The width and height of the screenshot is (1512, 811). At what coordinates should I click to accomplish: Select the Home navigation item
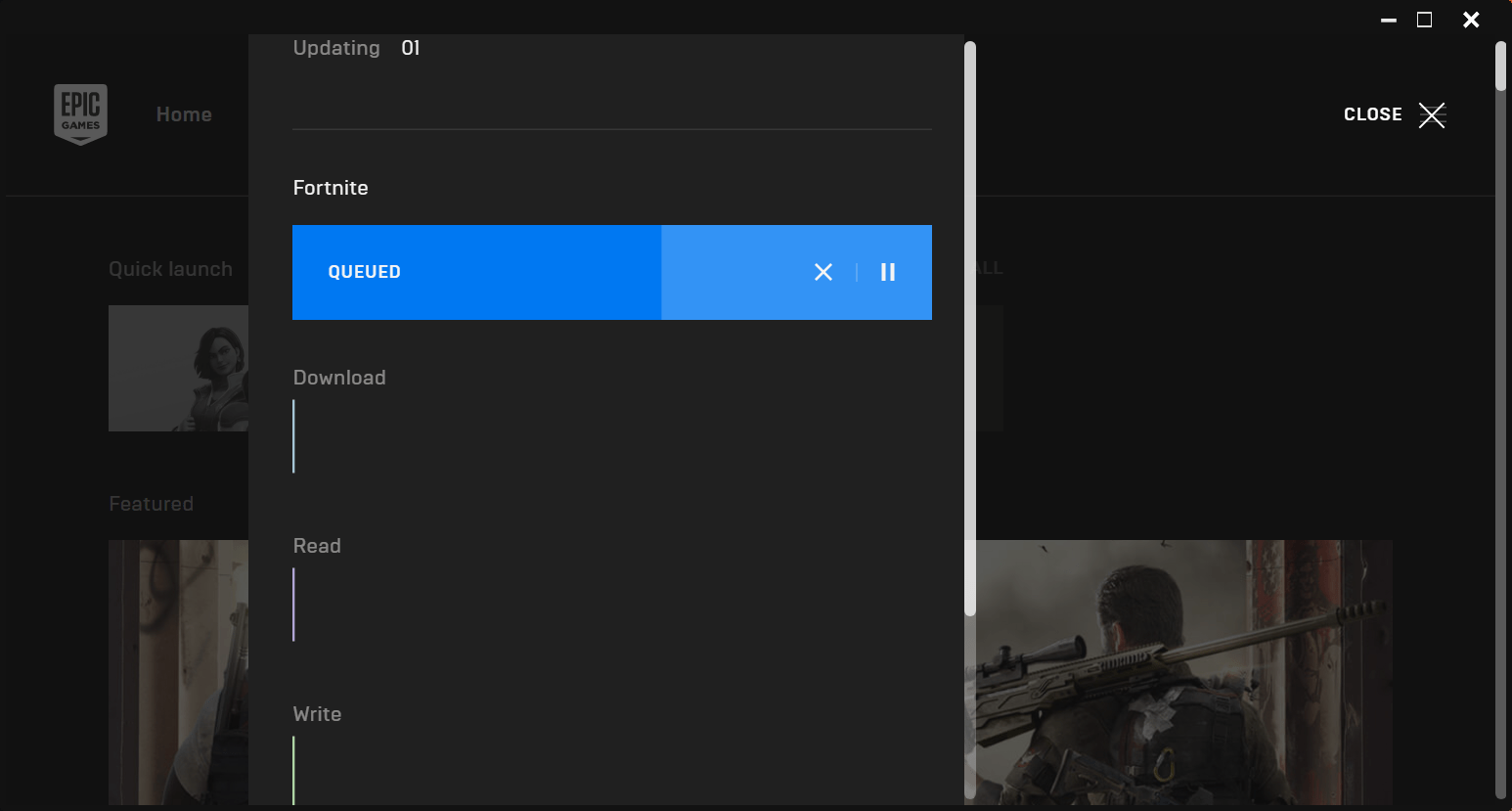(x=184, y=113)
